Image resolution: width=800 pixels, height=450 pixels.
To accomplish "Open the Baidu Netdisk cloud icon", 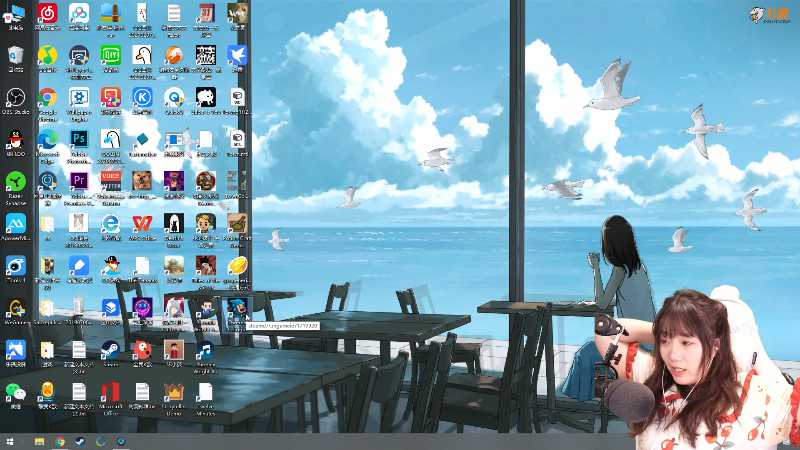I will [79, 13].
